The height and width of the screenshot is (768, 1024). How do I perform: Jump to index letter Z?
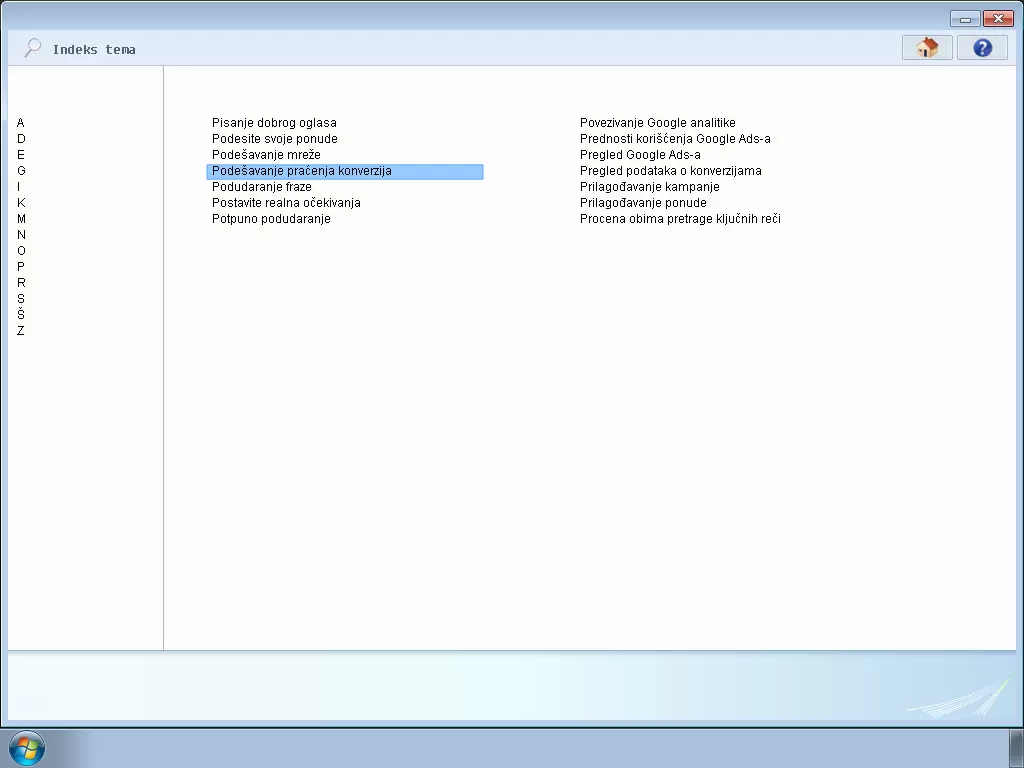[x=20, y=330]
